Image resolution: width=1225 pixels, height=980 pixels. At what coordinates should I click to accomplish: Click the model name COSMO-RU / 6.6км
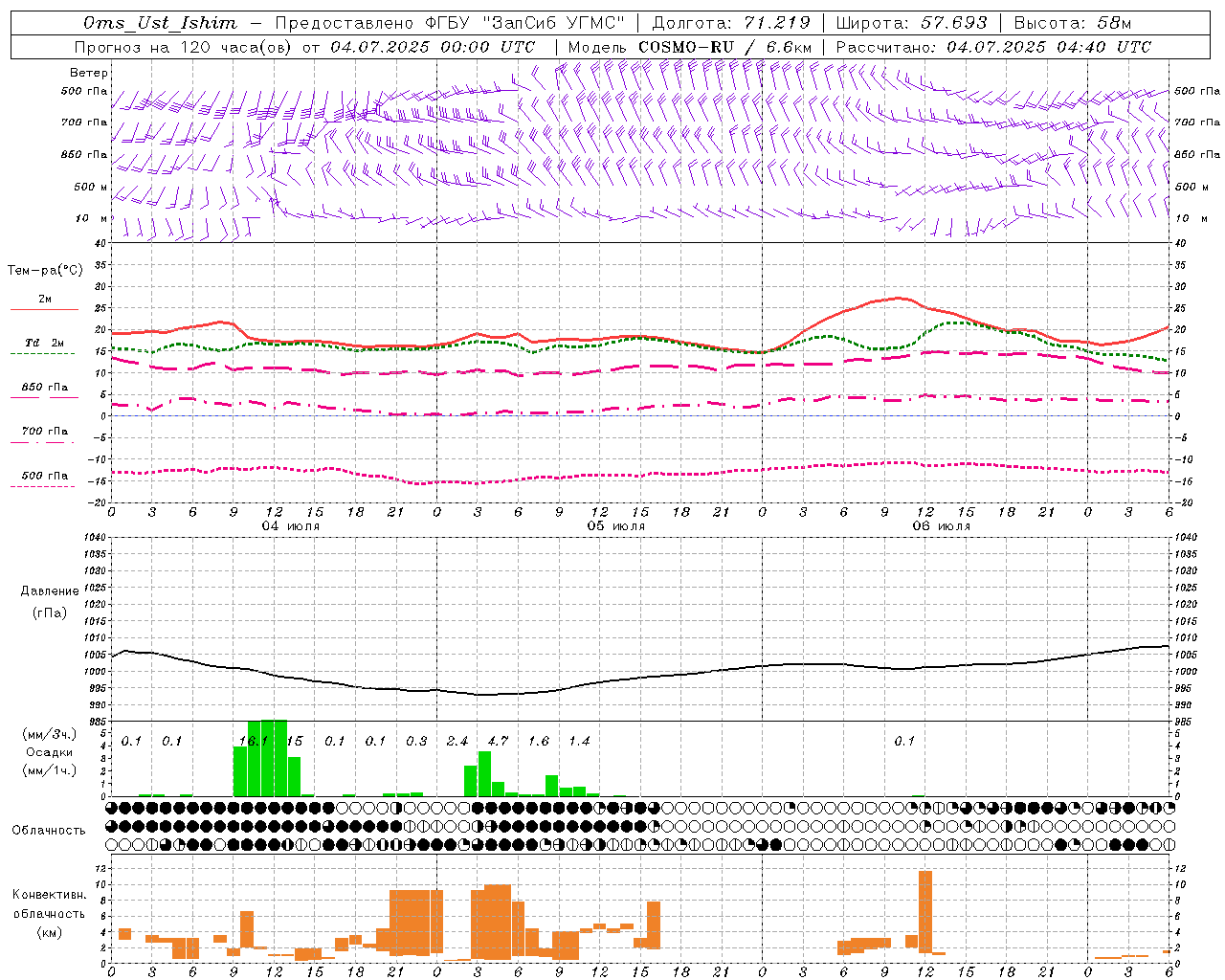[725, 47]
